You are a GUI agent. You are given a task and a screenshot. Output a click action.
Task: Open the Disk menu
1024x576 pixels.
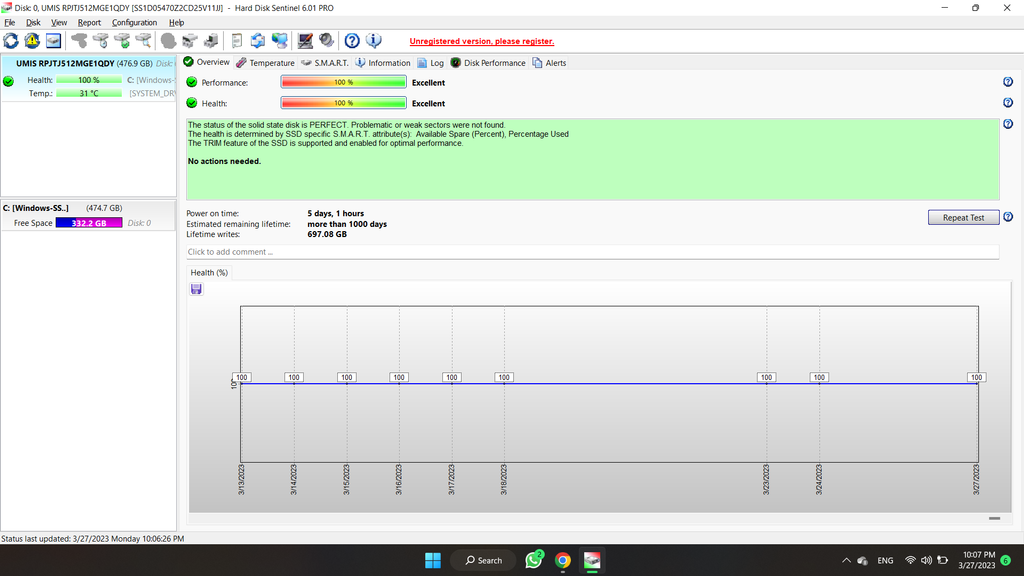(x=33, y=22)
